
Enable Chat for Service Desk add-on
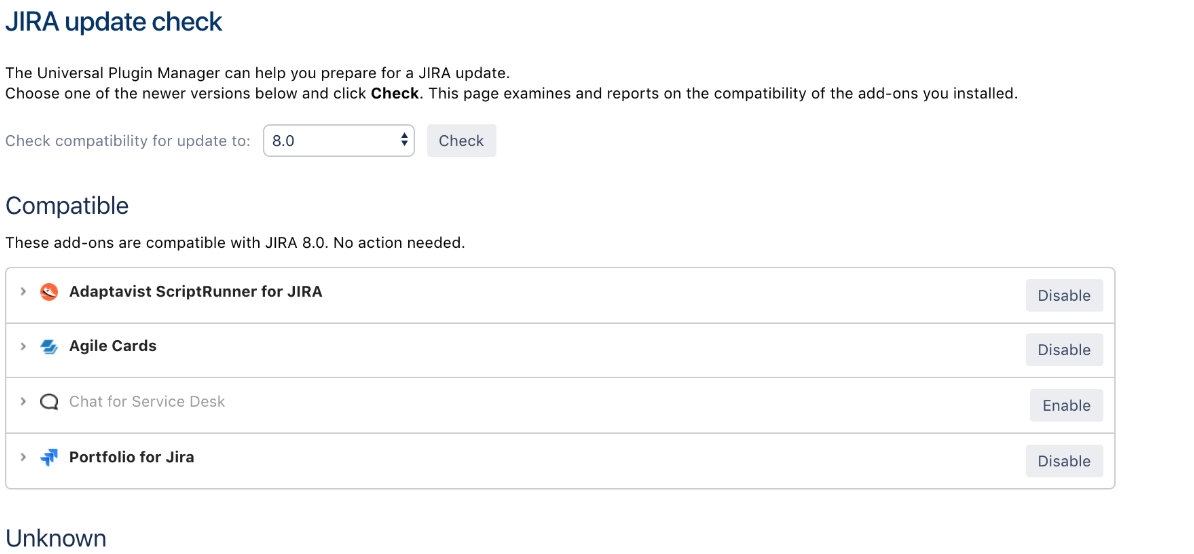1066,406
